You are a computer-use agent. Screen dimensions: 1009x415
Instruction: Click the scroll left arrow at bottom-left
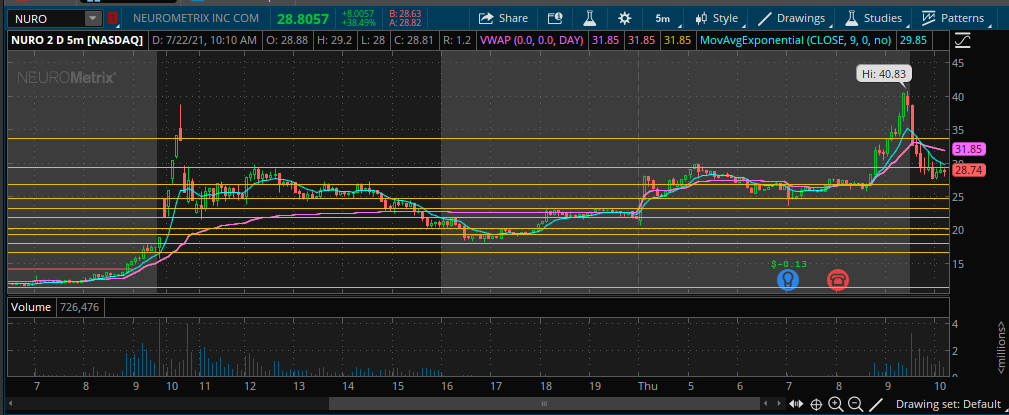(x=12, y=404)
